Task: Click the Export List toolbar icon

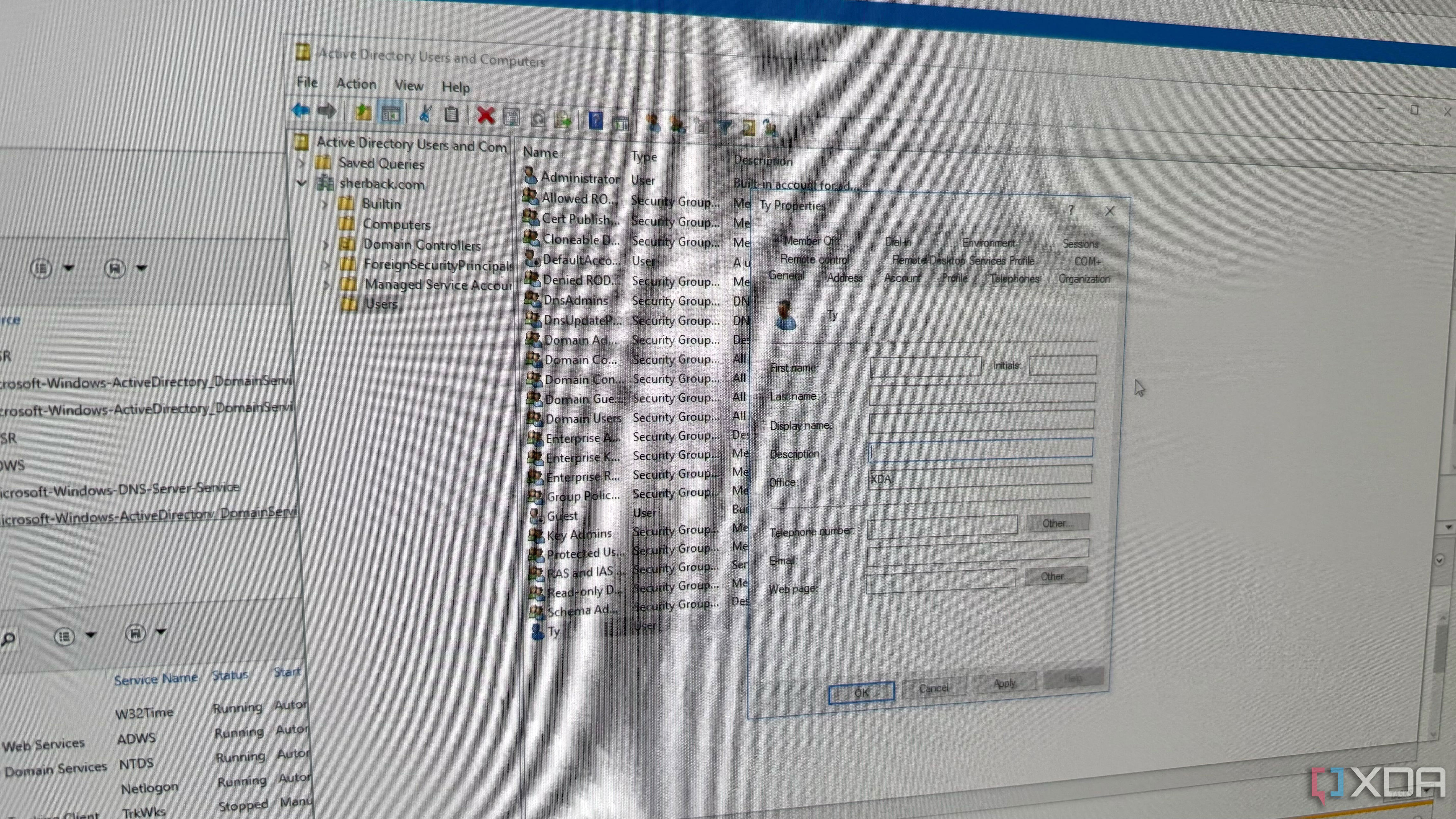Action: (x=562, y=120)
